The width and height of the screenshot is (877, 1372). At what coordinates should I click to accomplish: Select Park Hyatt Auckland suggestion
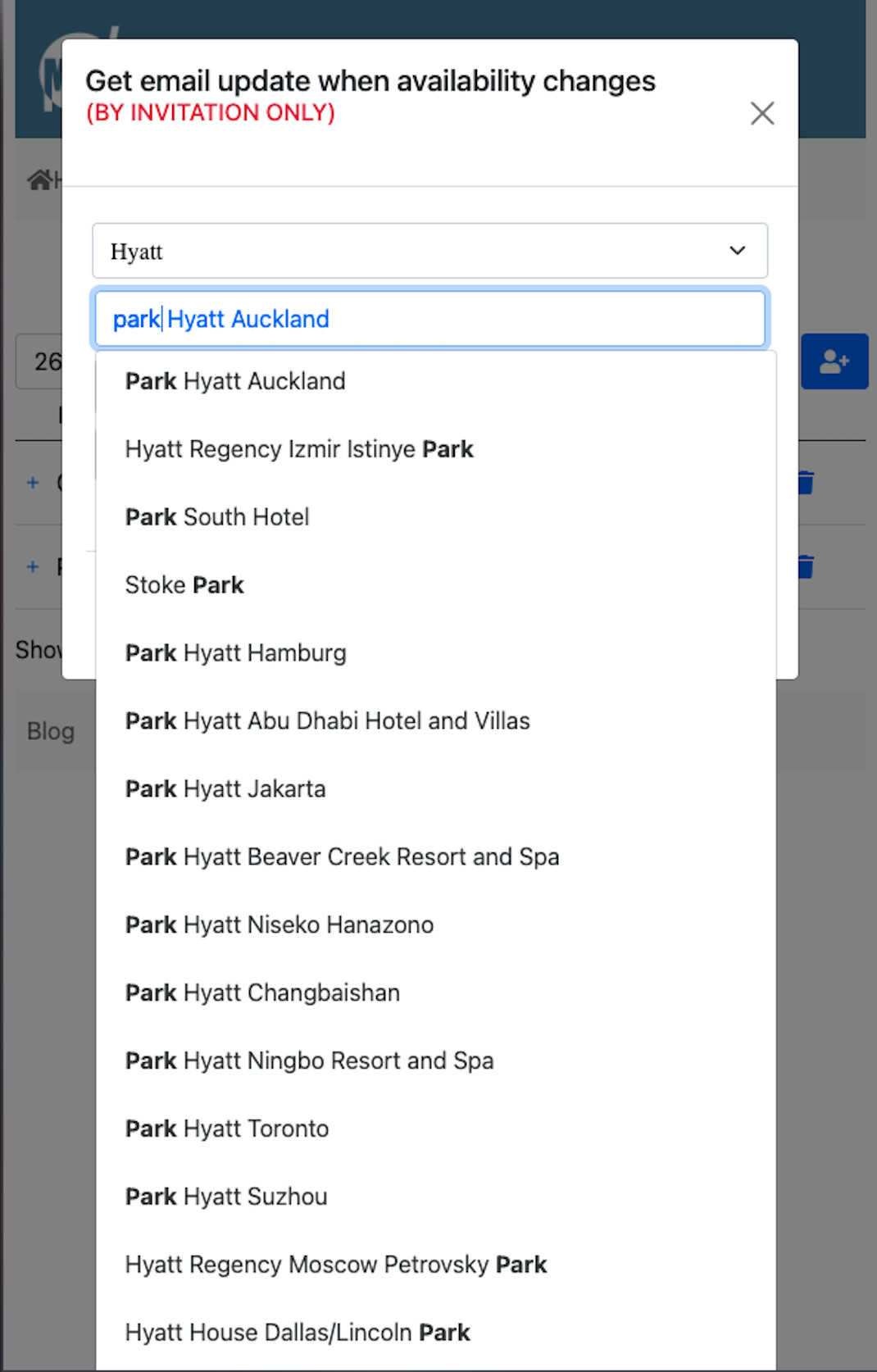click(x=435, y=381)
